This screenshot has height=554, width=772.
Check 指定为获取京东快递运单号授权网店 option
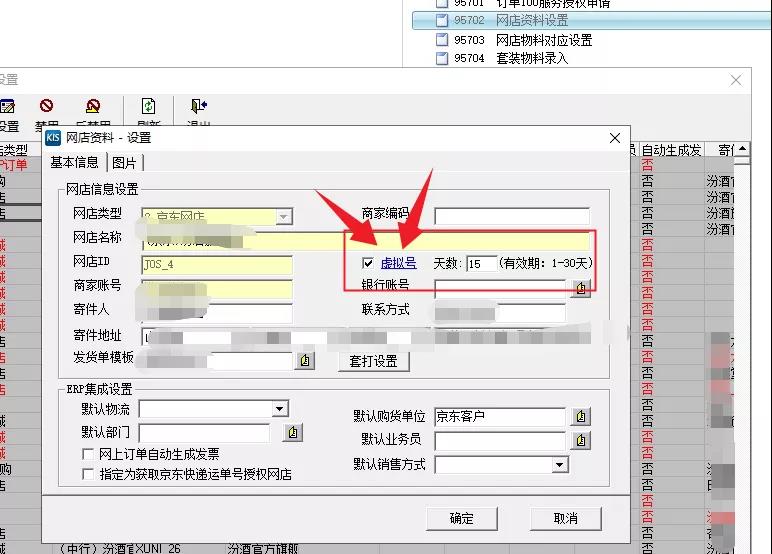[89, 474]
